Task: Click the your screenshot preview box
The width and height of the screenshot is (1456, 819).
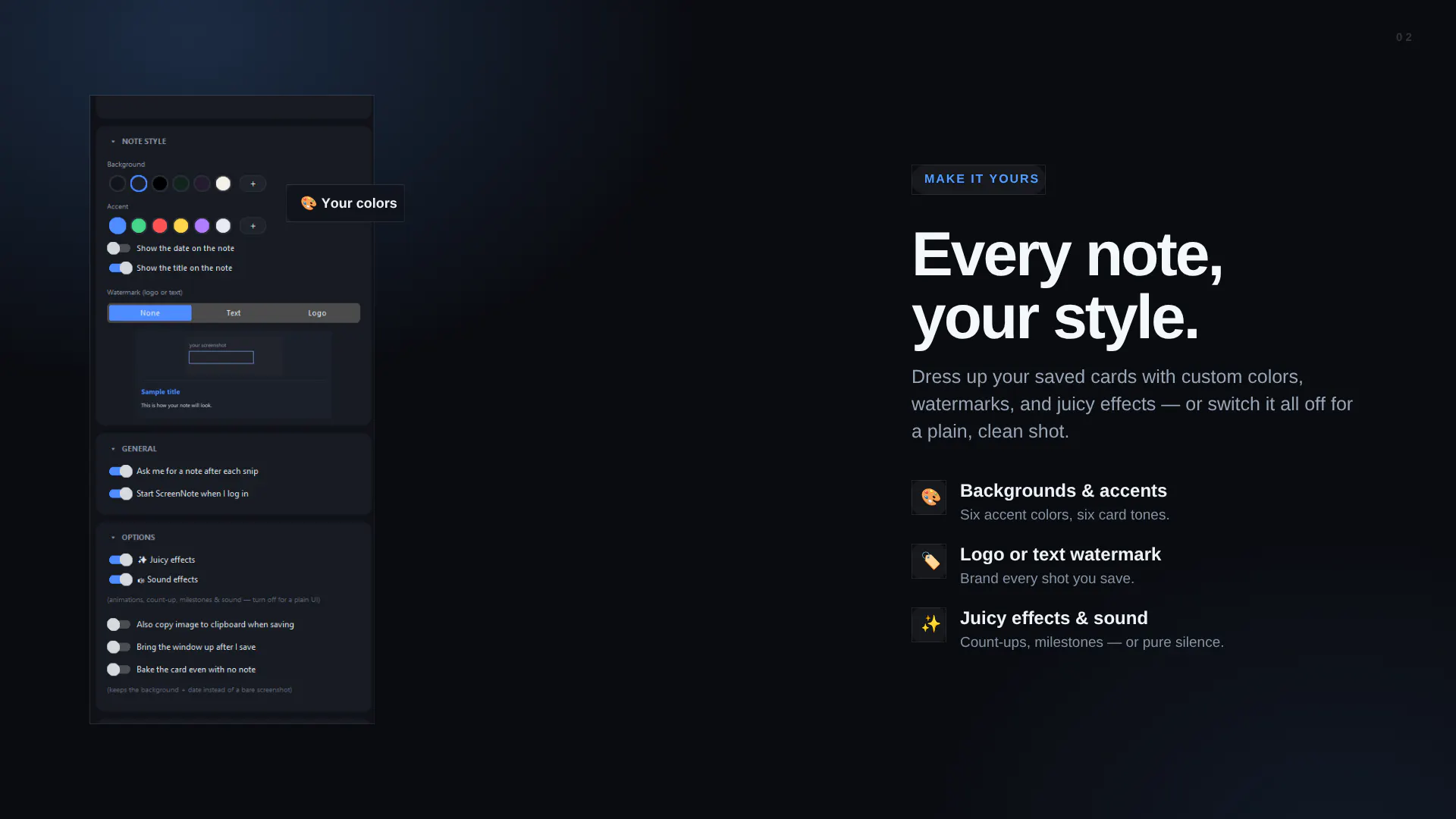Action: pos(221,357)
